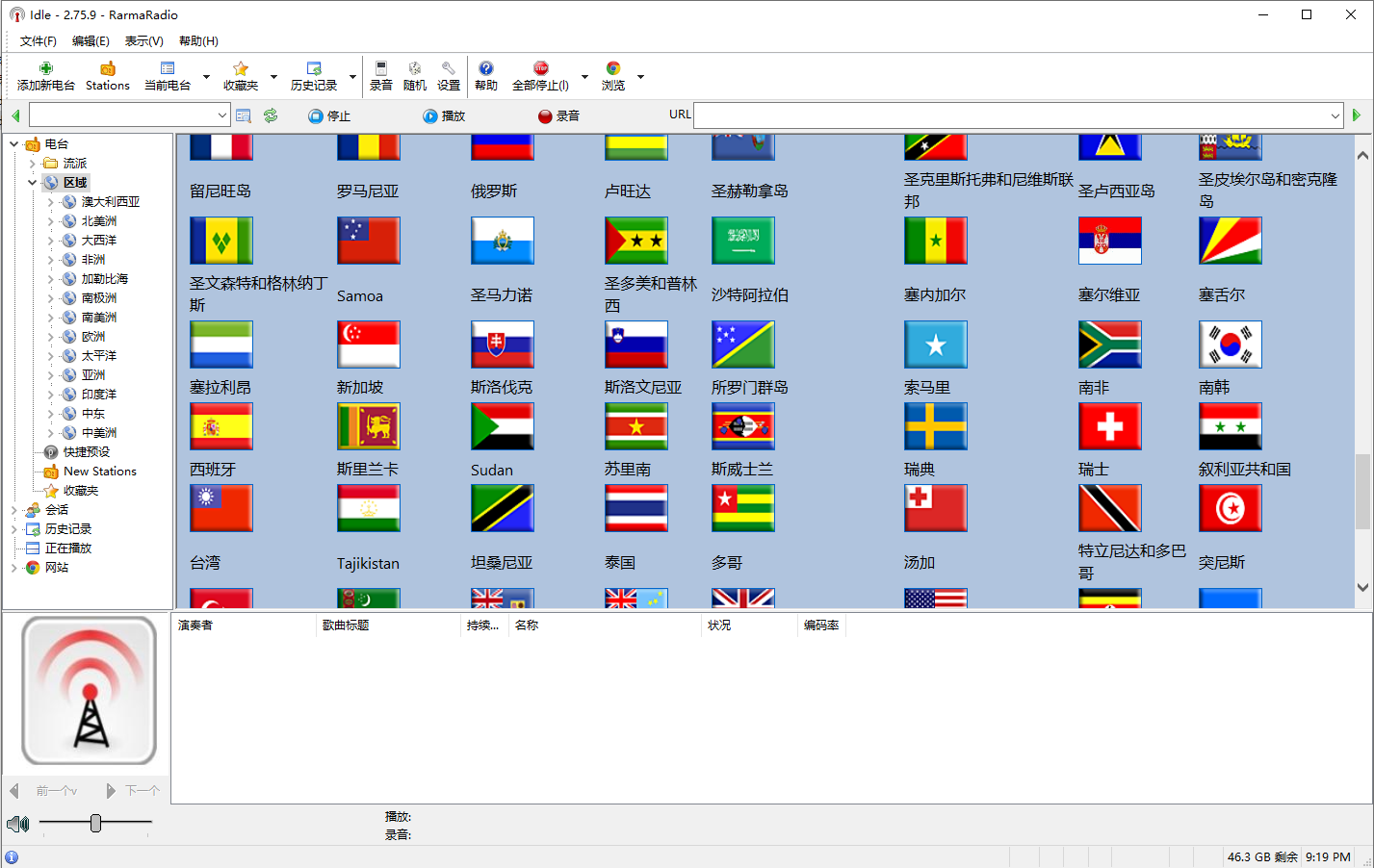Click the volume slider handle

[x=95, y=823]
